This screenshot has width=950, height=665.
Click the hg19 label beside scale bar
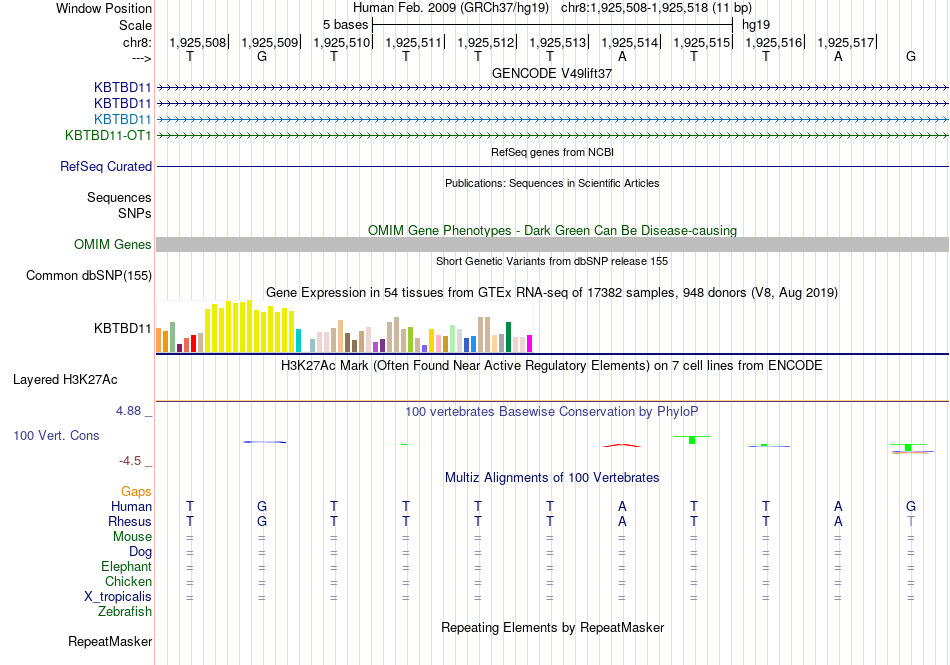(756, 25)
